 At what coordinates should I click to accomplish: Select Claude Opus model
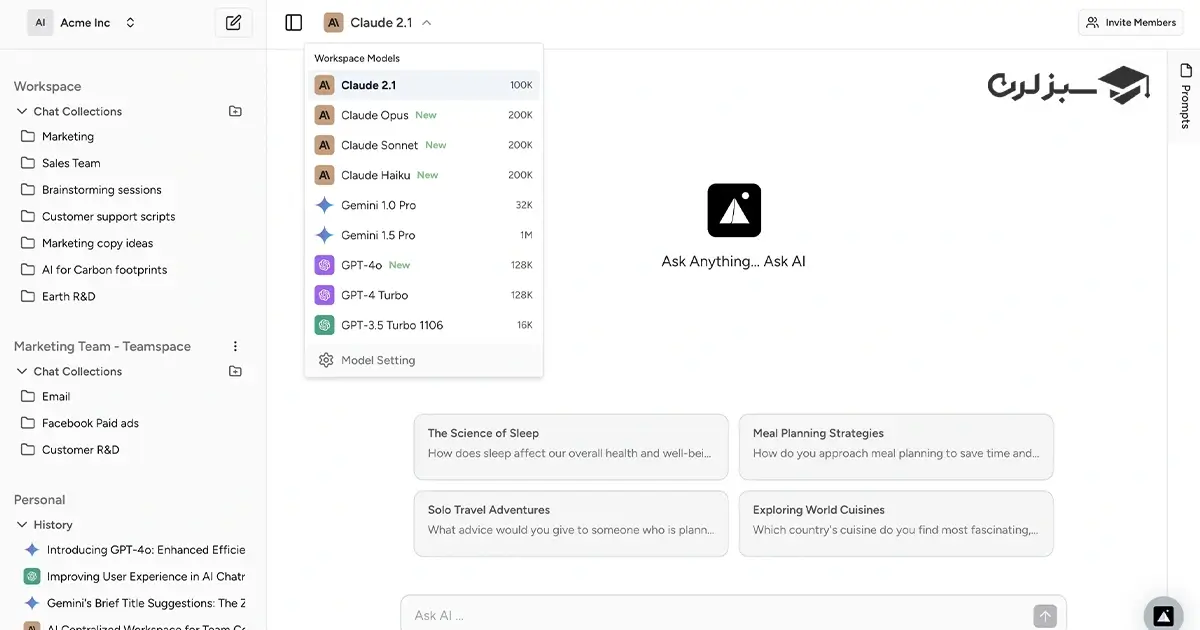click(424, 115)
